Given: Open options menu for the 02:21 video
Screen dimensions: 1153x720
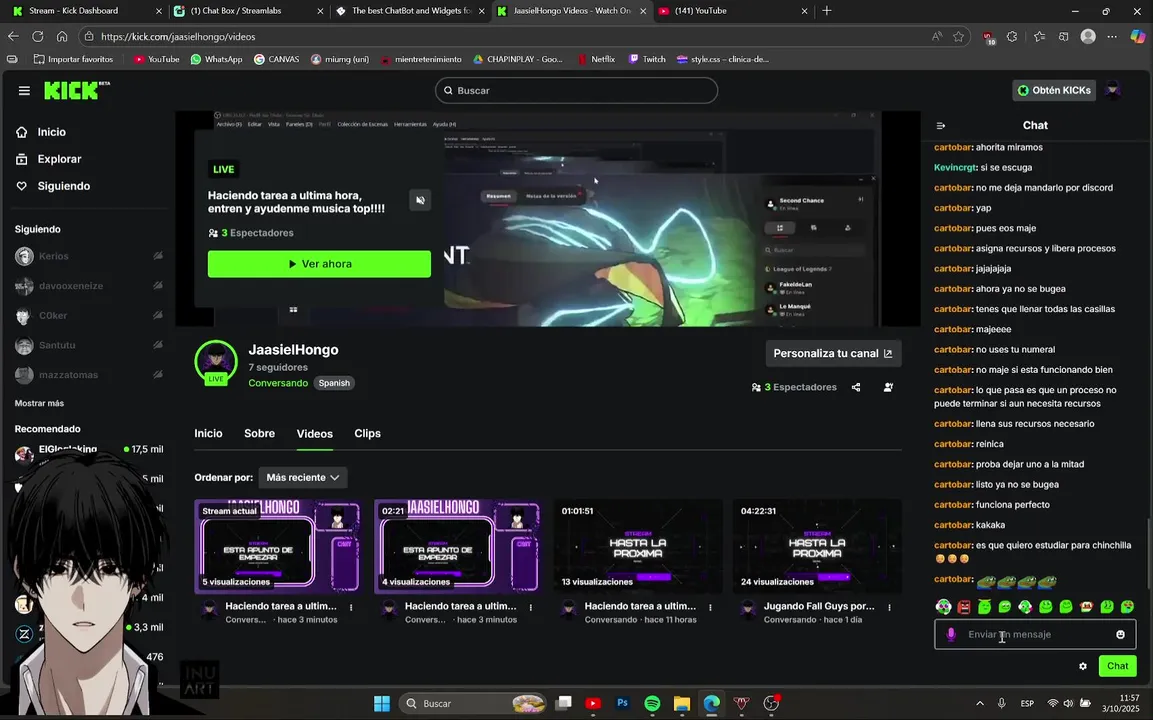Looking at the screenshot, I should [x=530, y=607].
